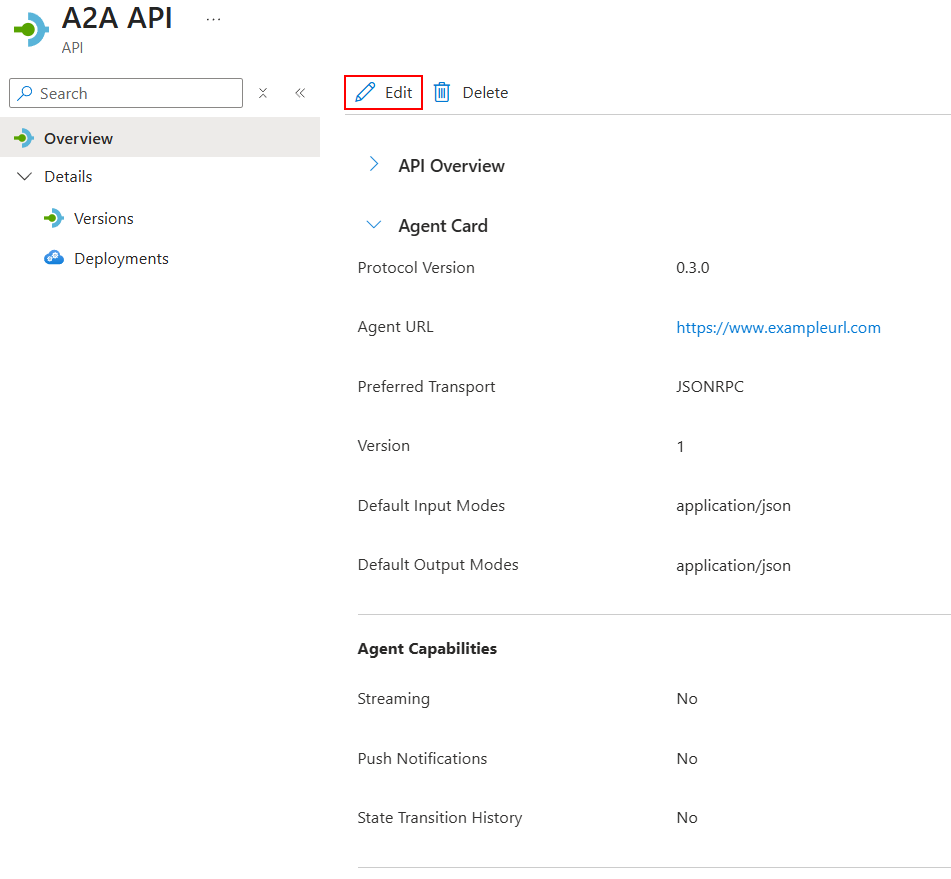Image resolution: width=951 pixels, height=879 pixels.
Task: Click the search magnifier icon
Action: point(24,93)
